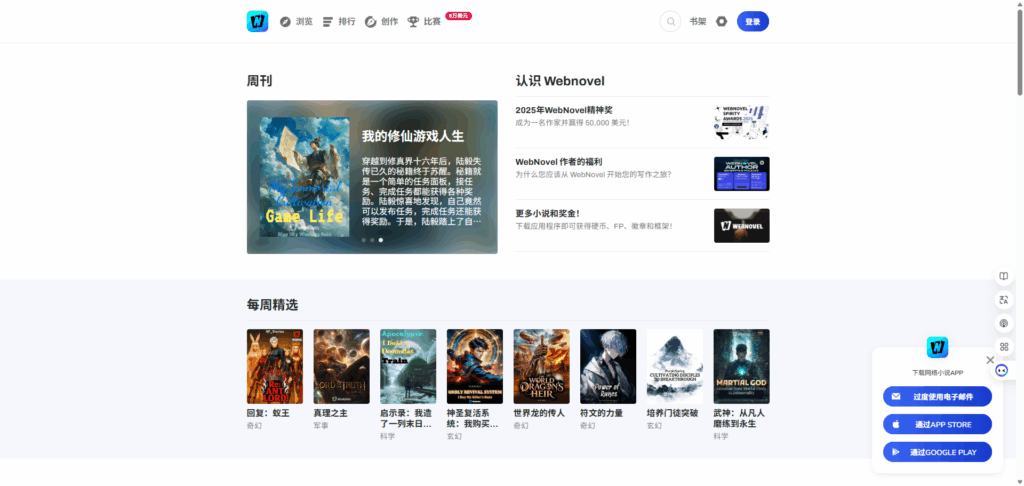
Task: Click the 符文的力量 title text
Action: point(601,413)
